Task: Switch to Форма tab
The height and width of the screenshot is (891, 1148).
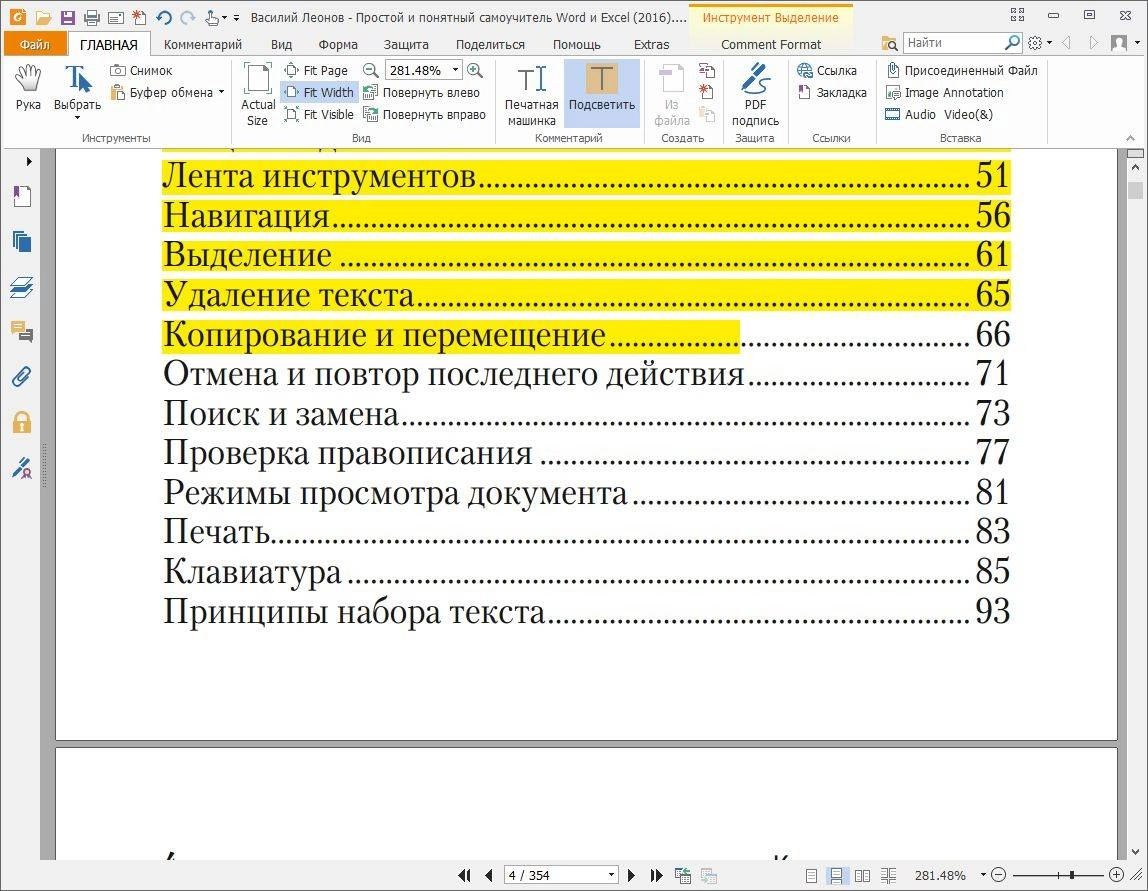Action: click(x=338, y=44)
